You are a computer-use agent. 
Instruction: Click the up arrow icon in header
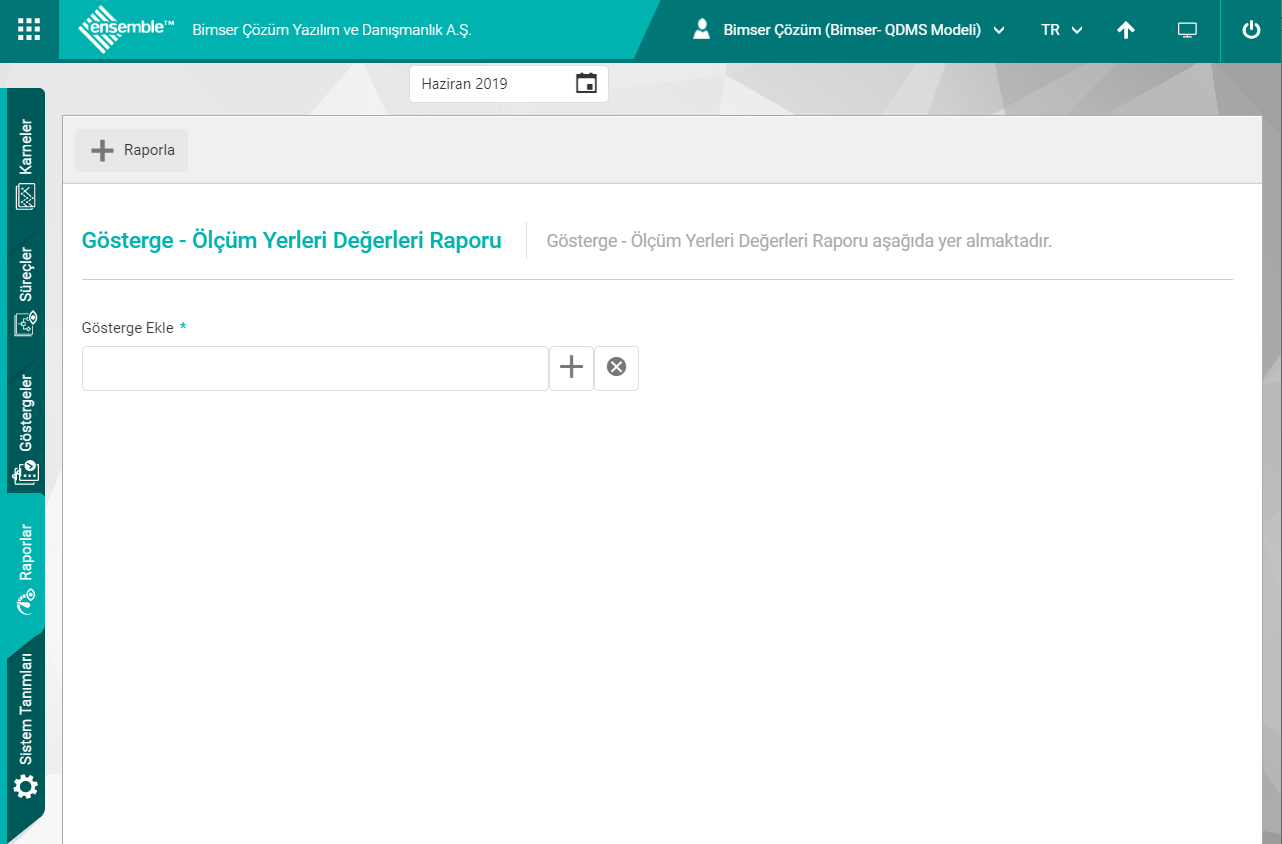coord(1126,30)
